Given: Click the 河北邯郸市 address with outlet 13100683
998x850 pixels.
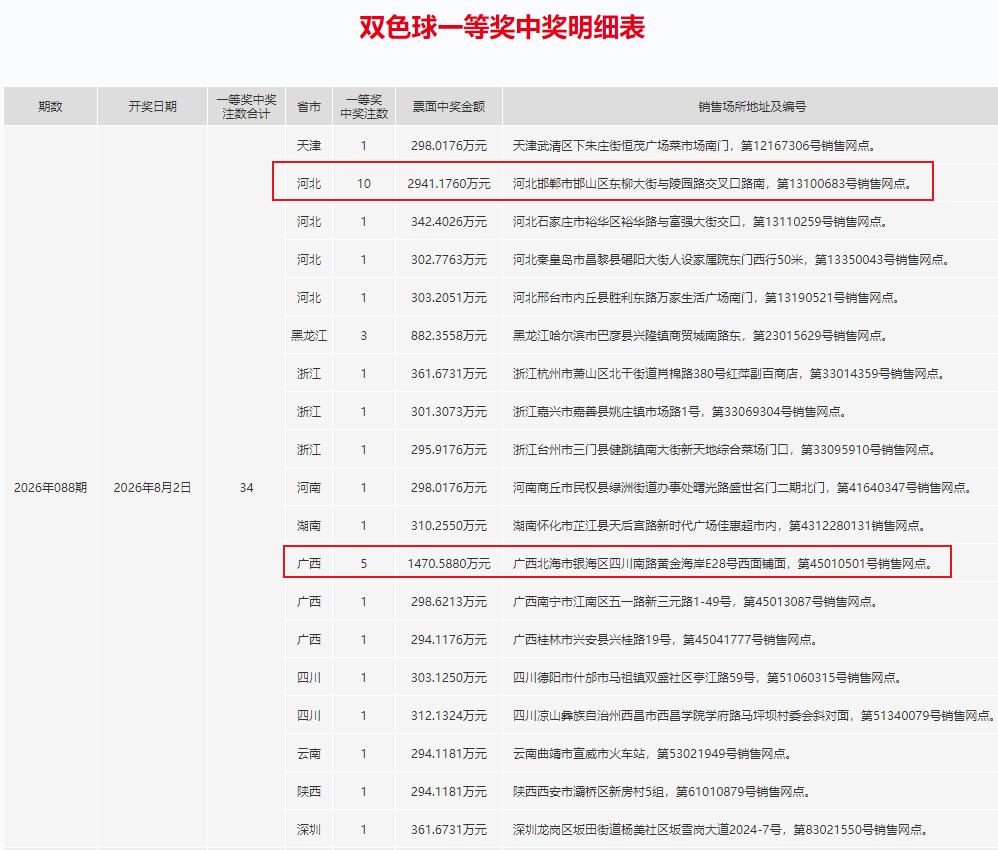Looking at the screenshot, I should (x=713, y=184).
